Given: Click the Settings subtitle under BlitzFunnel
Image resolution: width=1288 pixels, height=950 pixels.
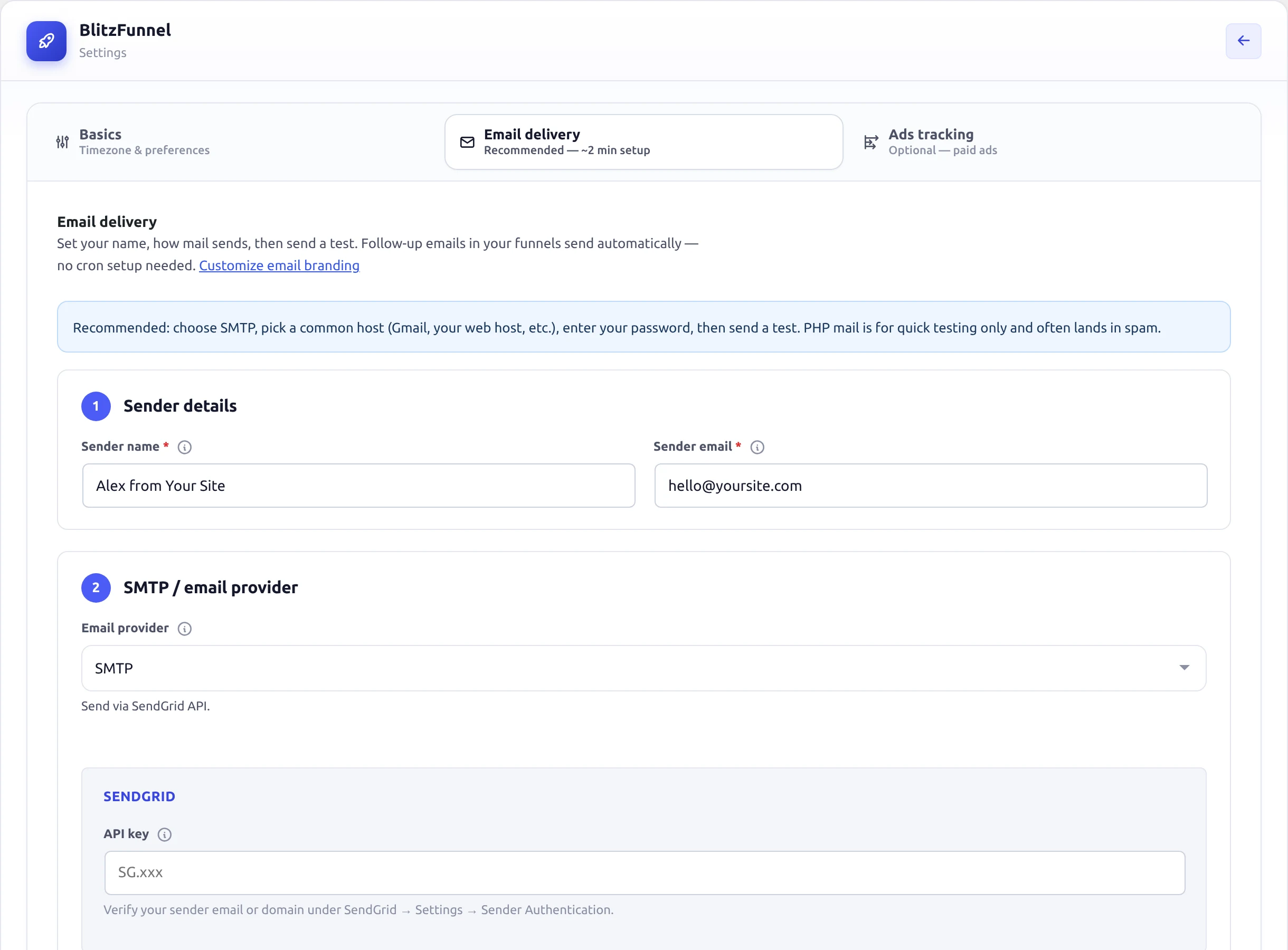Looking at the screenshot, I should (102, 53).
